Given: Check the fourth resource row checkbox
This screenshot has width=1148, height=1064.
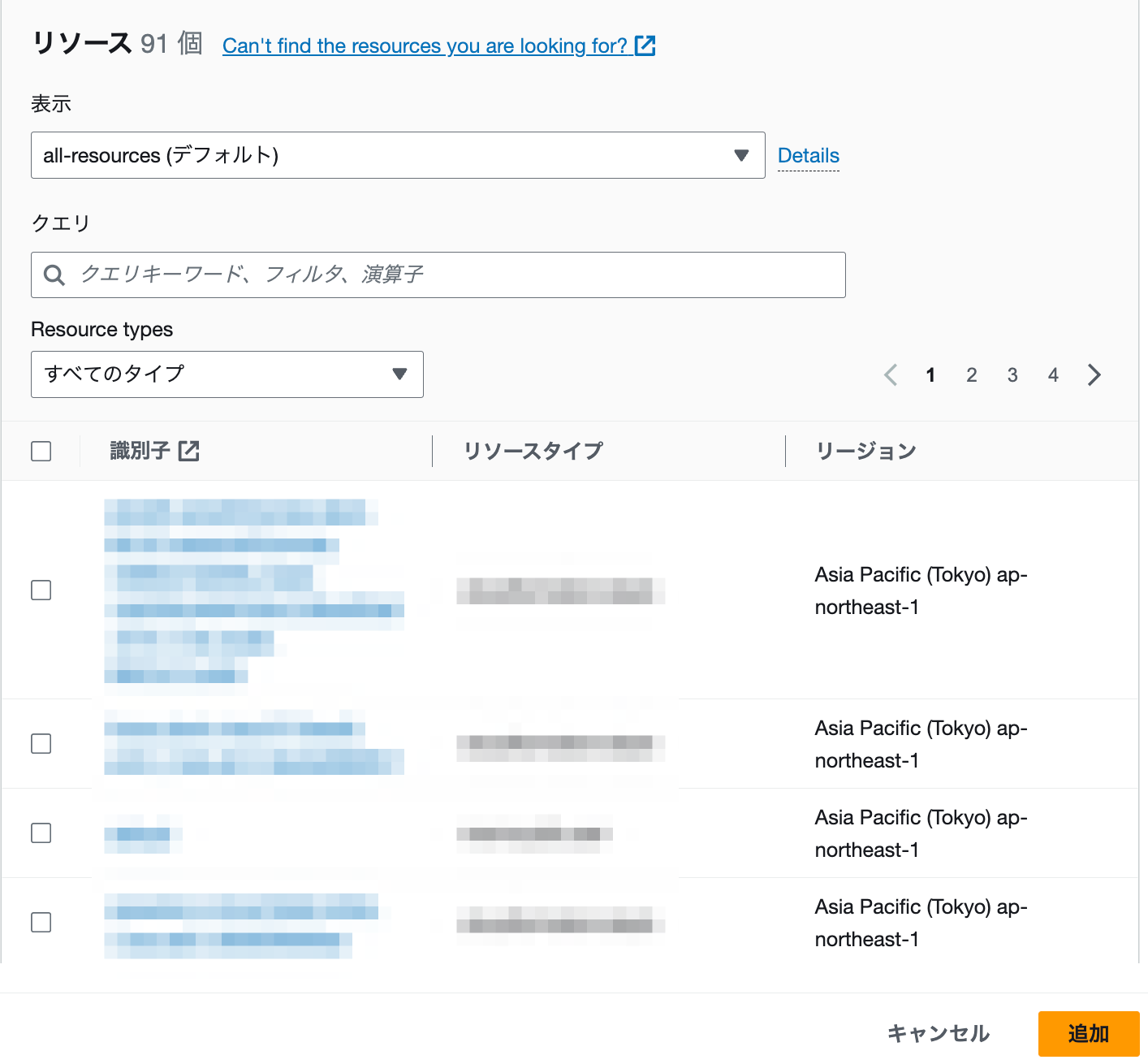Looking at the screenshot, I should tap(41, 922).
